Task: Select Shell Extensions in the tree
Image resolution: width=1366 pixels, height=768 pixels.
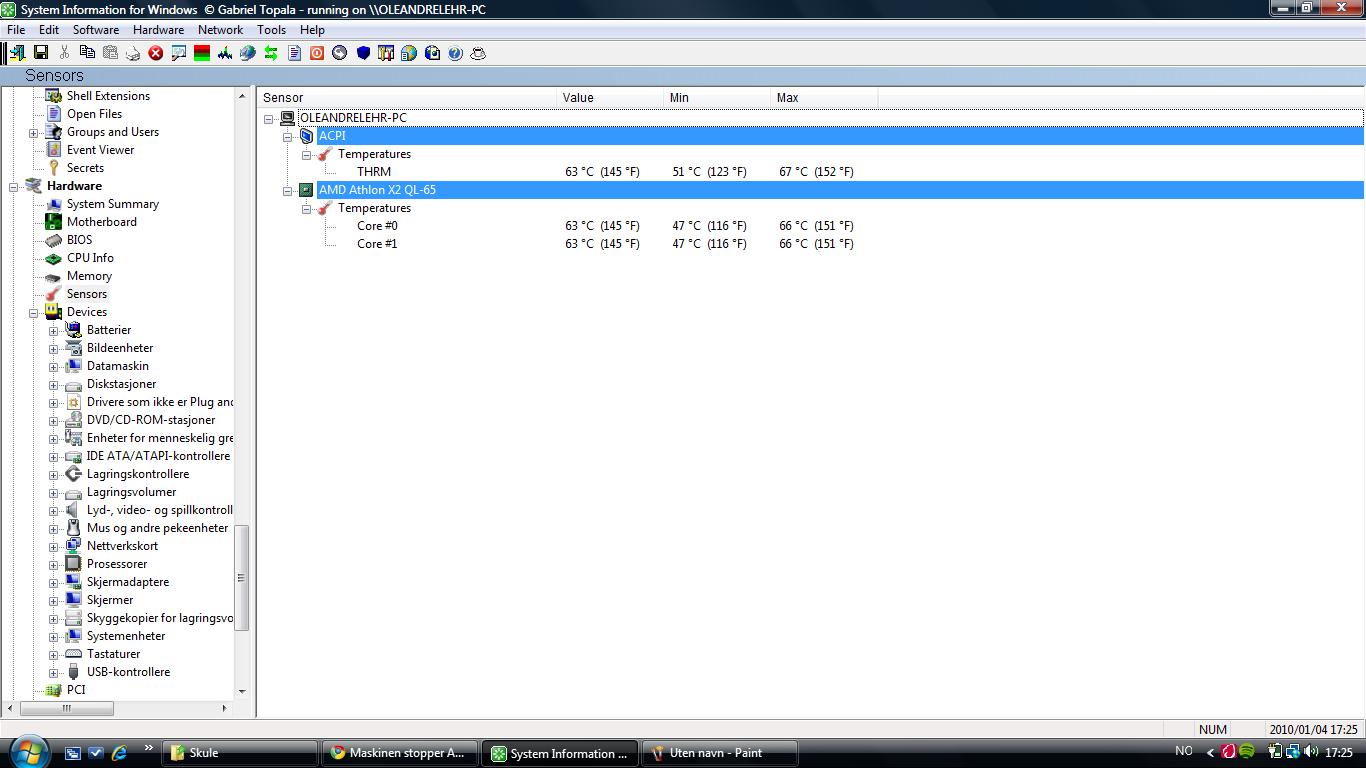Action: tap(109, 96)
